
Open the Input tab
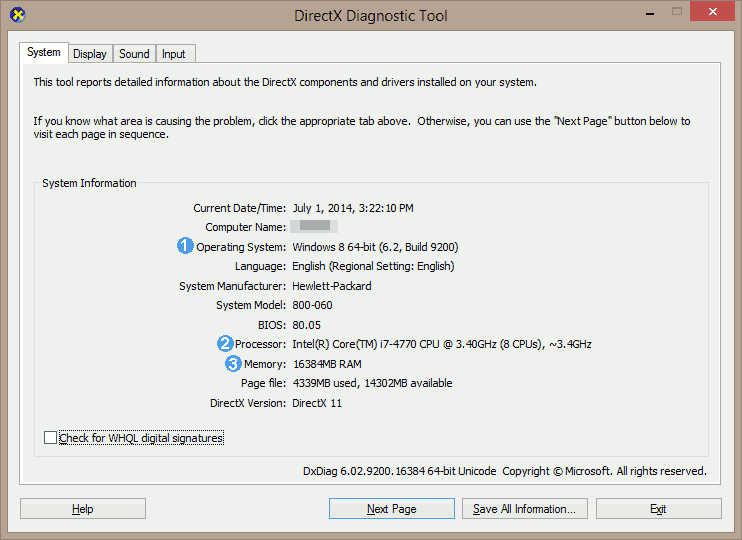[x=174, y=54]
